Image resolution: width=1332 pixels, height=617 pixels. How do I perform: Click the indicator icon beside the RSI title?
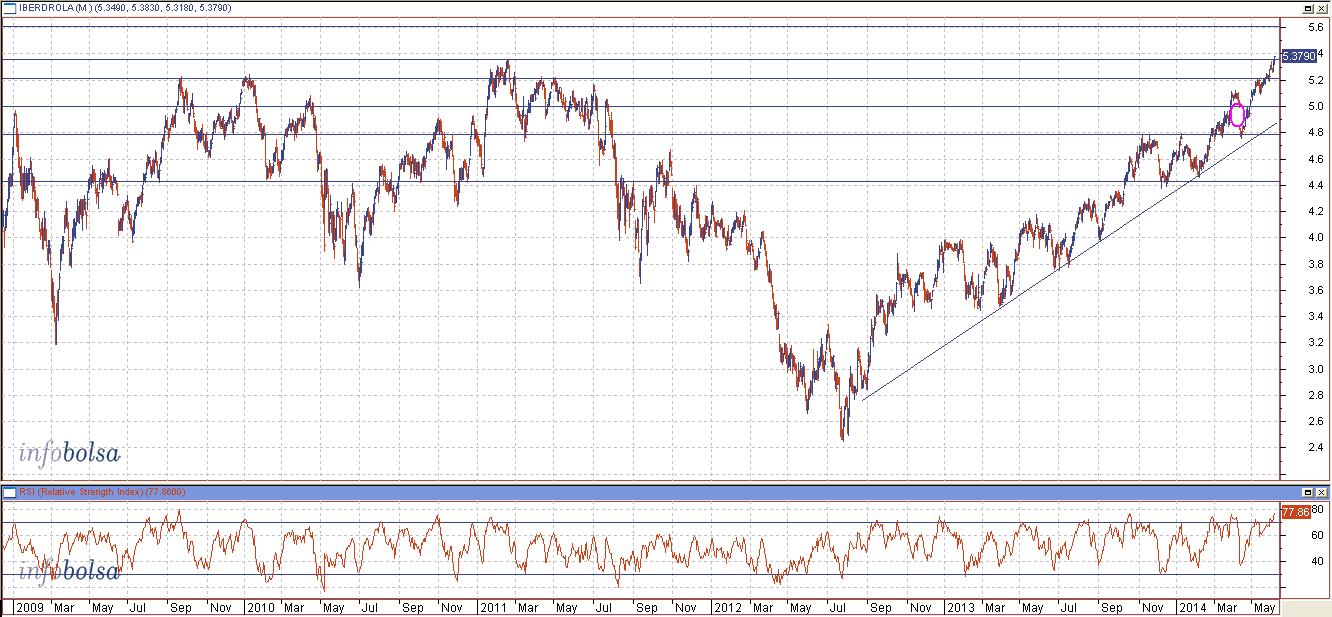click(x=10, y=492)
